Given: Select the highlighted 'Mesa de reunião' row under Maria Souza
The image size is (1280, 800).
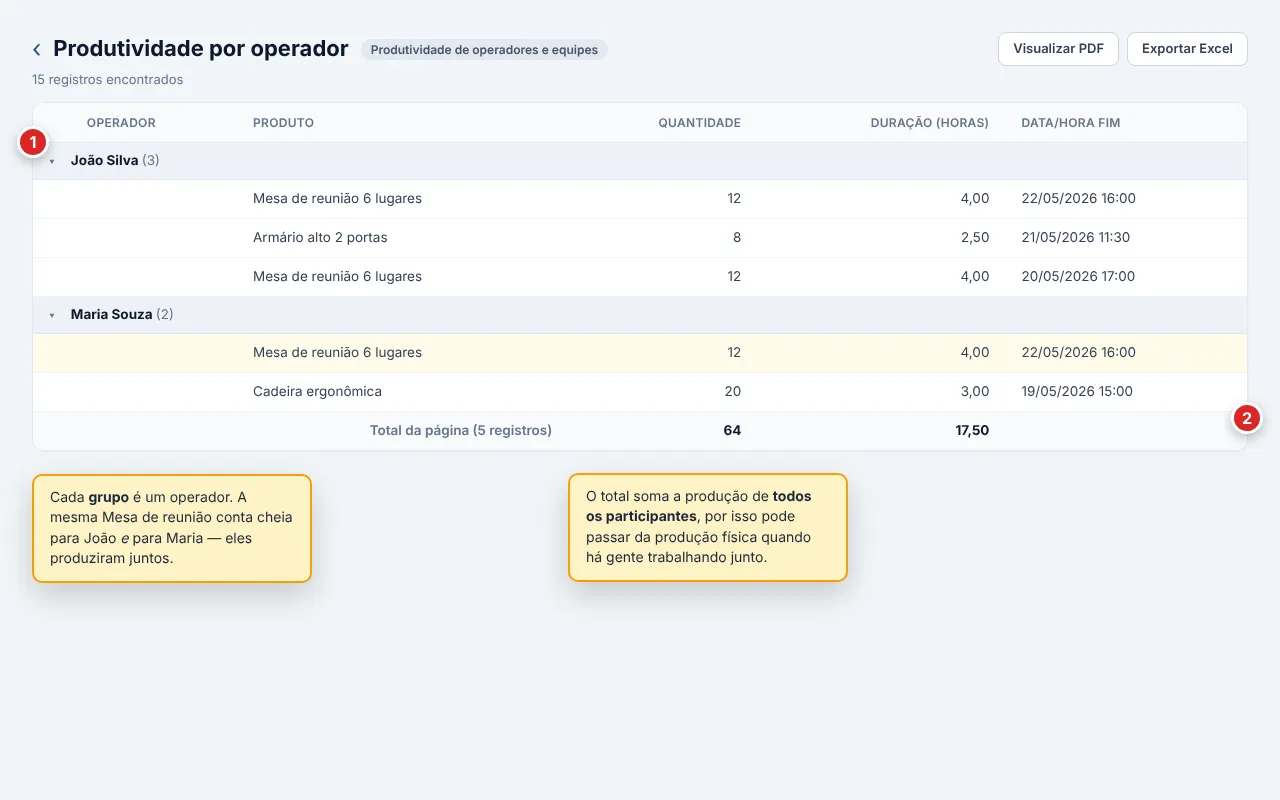Looking at the screenshot, I should click(x=640, y=353).
